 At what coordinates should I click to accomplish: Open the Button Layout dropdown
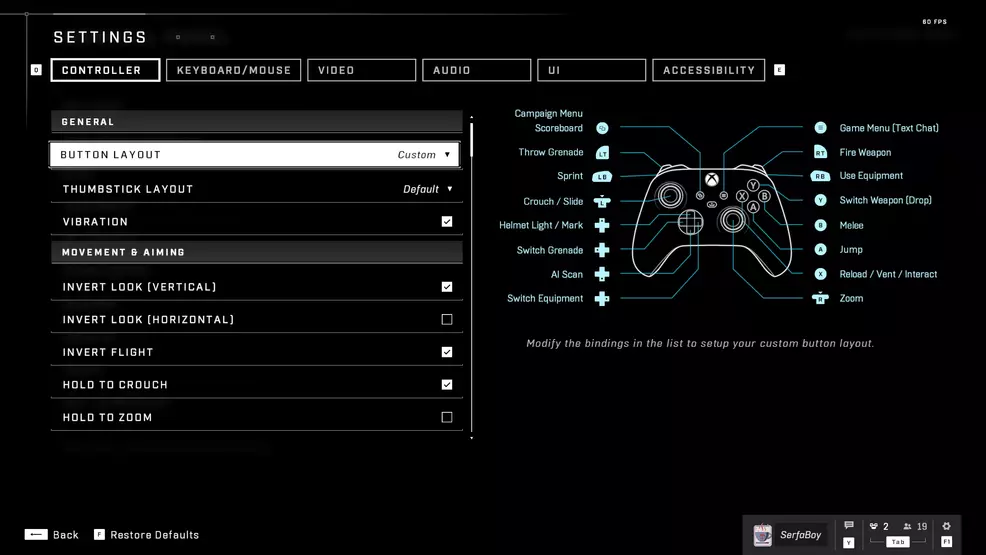[255, 155]
